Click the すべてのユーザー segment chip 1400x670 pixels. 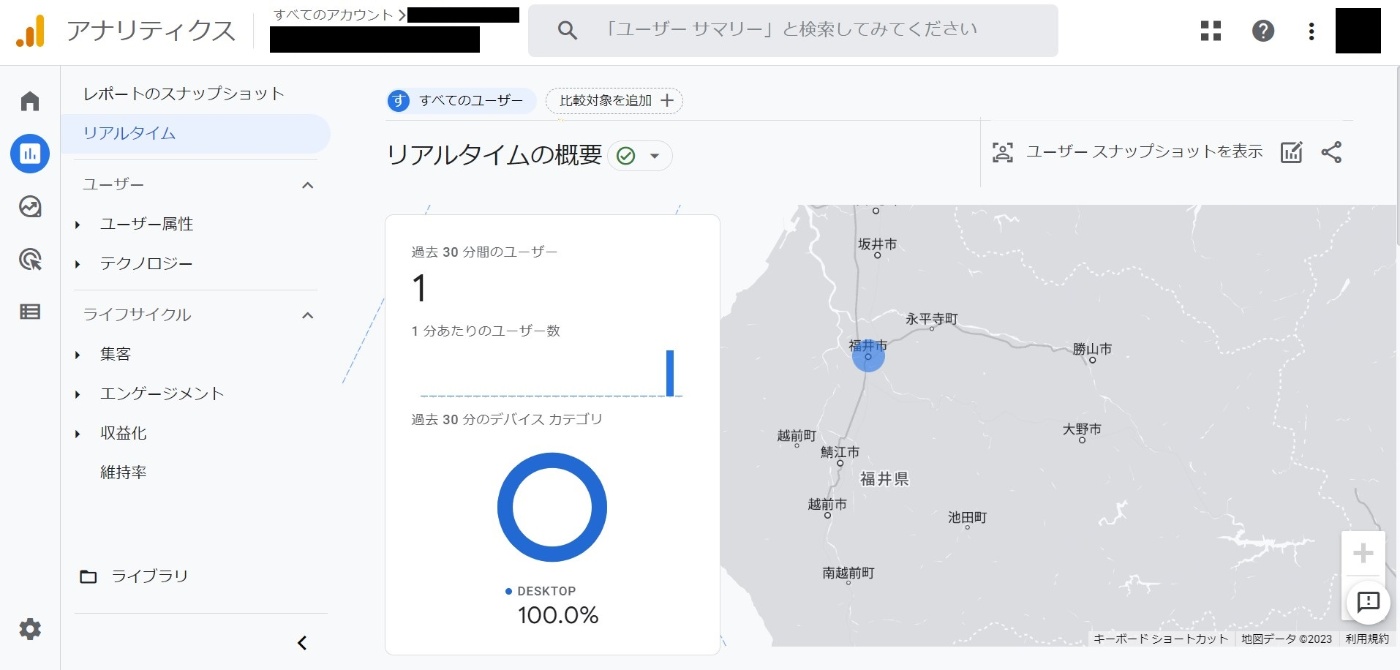462,100
